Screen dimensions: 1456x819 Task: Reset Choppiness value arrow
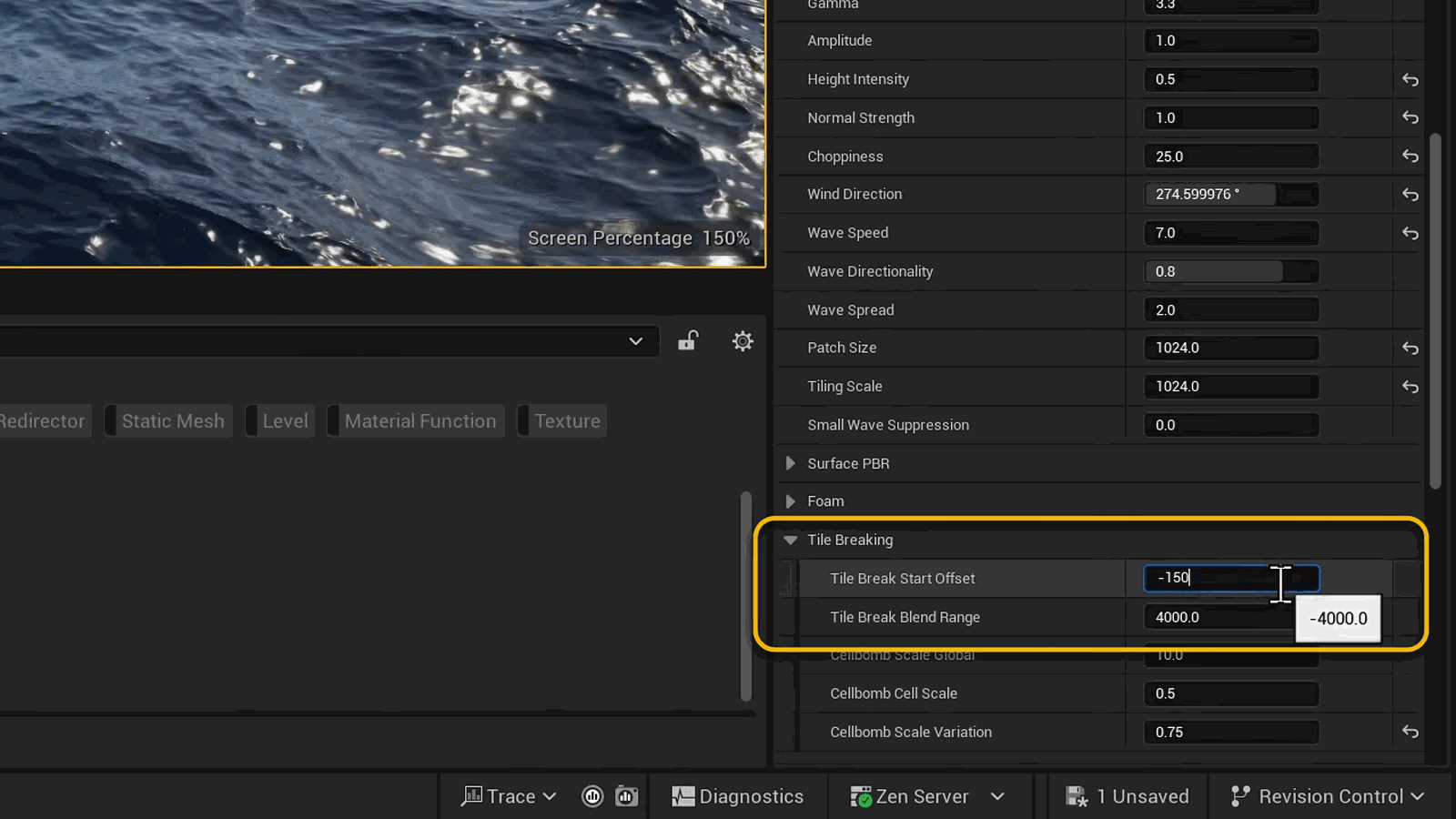pyautogui.click(x=1410, y=157)
